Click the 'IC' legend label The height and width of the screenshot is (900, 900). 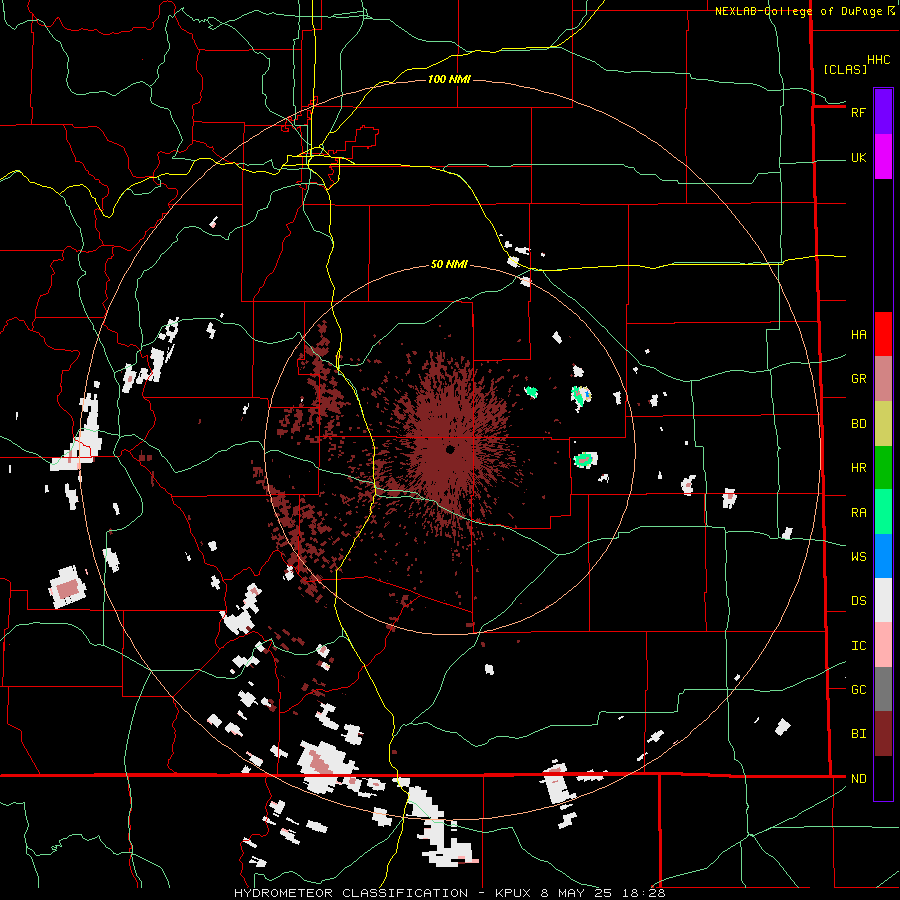858,646
